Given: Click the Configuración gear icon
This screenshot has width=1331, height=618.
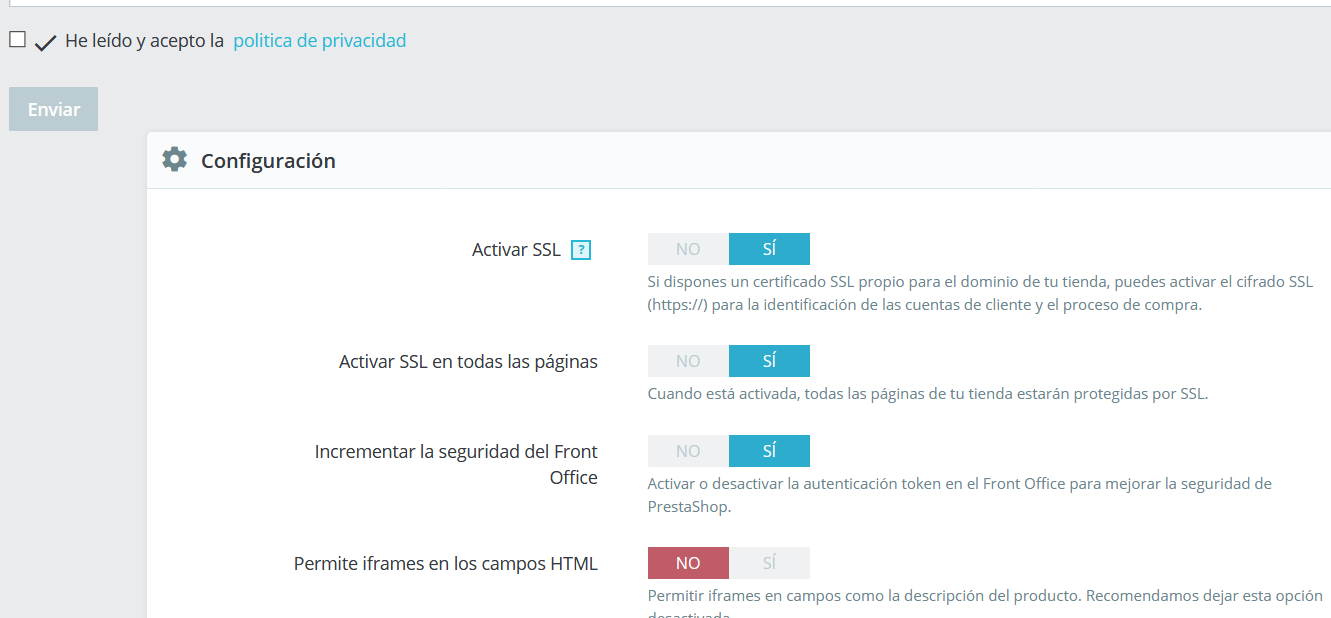Looking at the screenshot, I should point(175,160).
